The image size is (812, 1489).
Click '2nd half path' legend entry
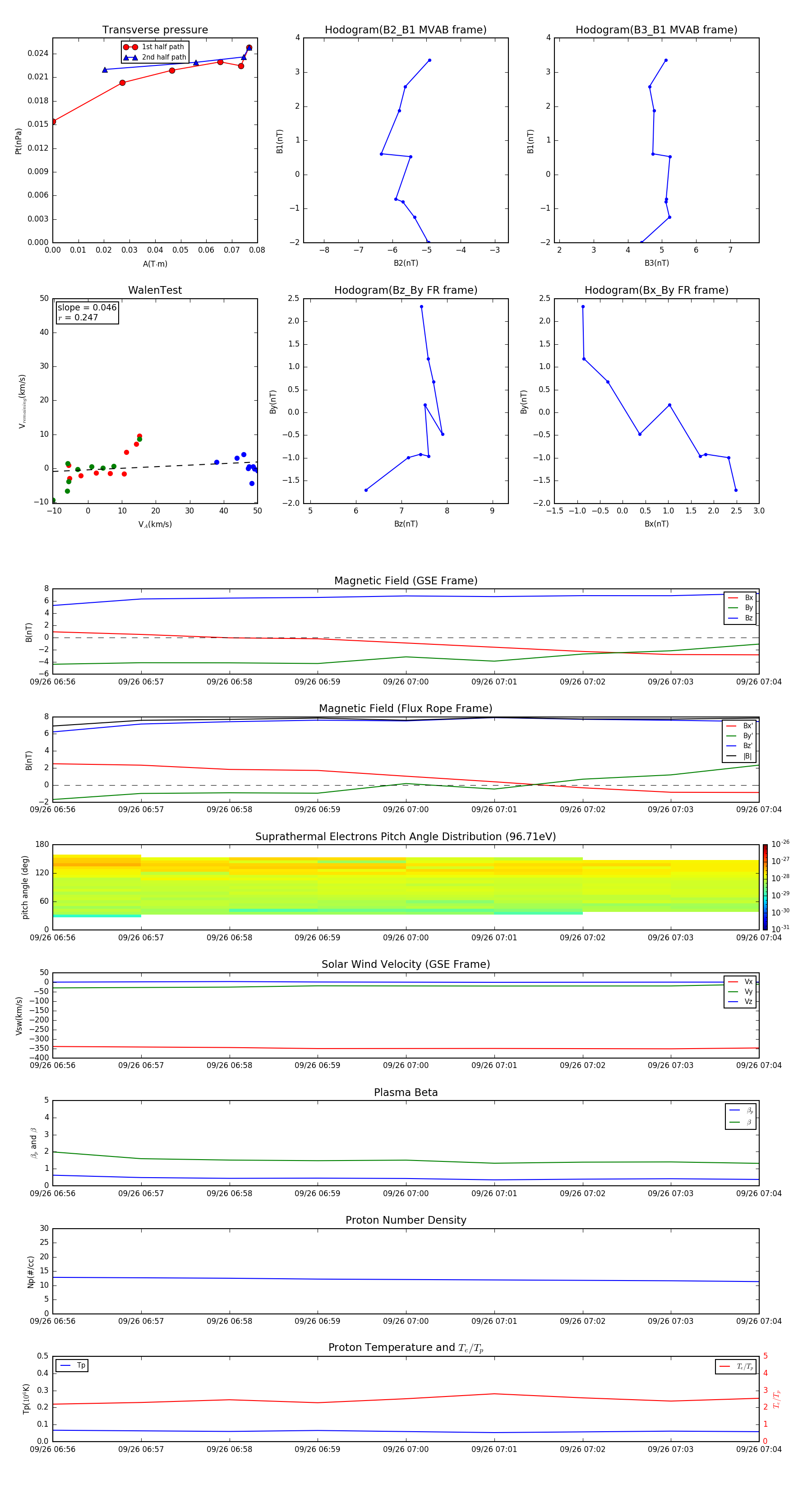[x=155, y=57]
